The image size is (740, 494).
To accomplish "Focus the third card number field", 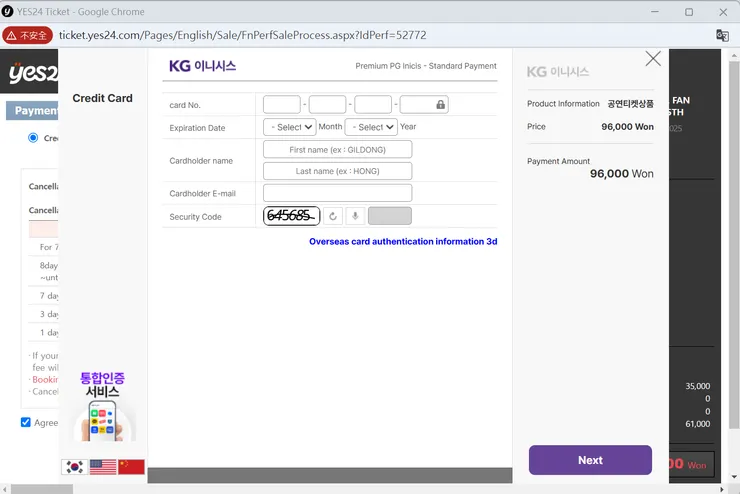I will 373,105.
